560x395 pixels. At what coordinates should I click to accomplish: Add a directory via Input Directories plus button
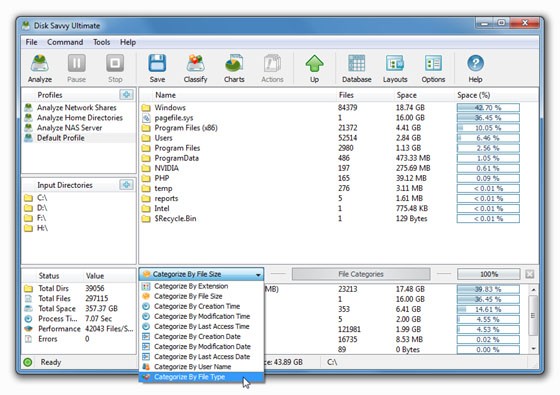coord(126,185)
